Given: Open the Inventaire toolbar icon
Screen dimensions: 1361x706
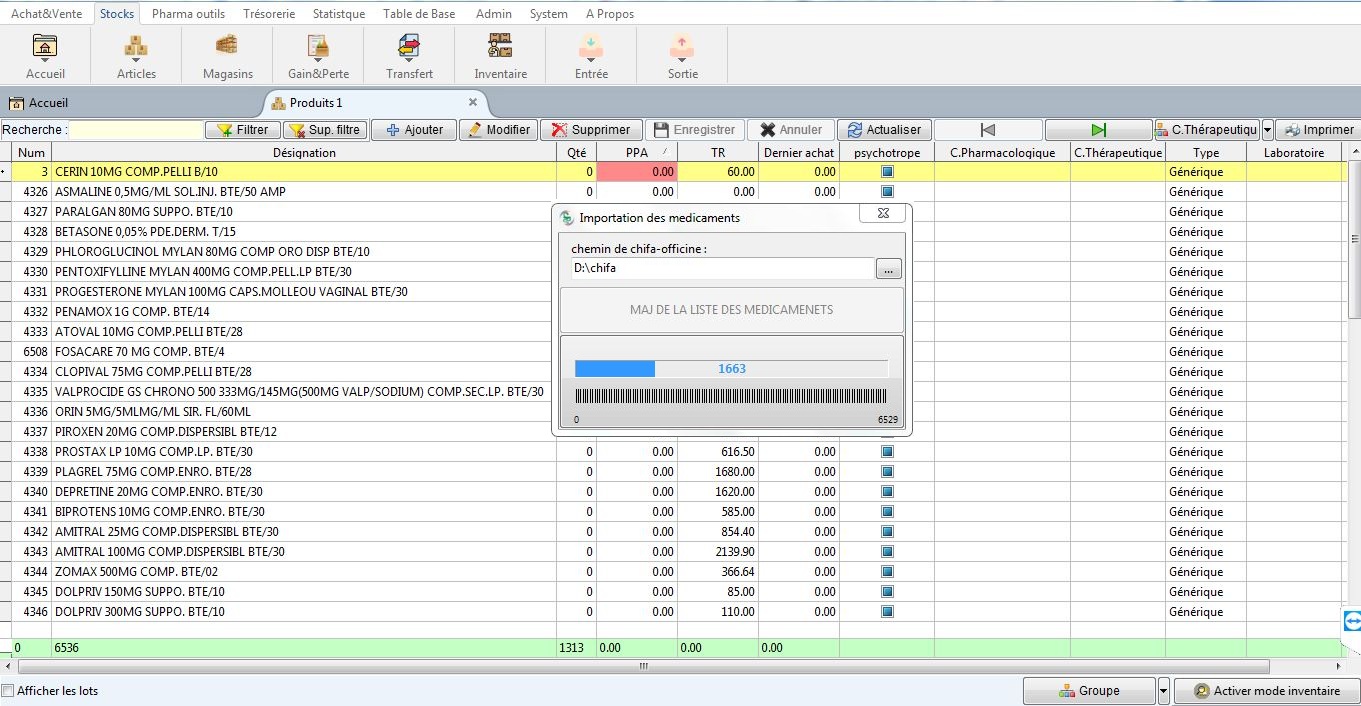Looking at the screenshot, I should point(500,55).
